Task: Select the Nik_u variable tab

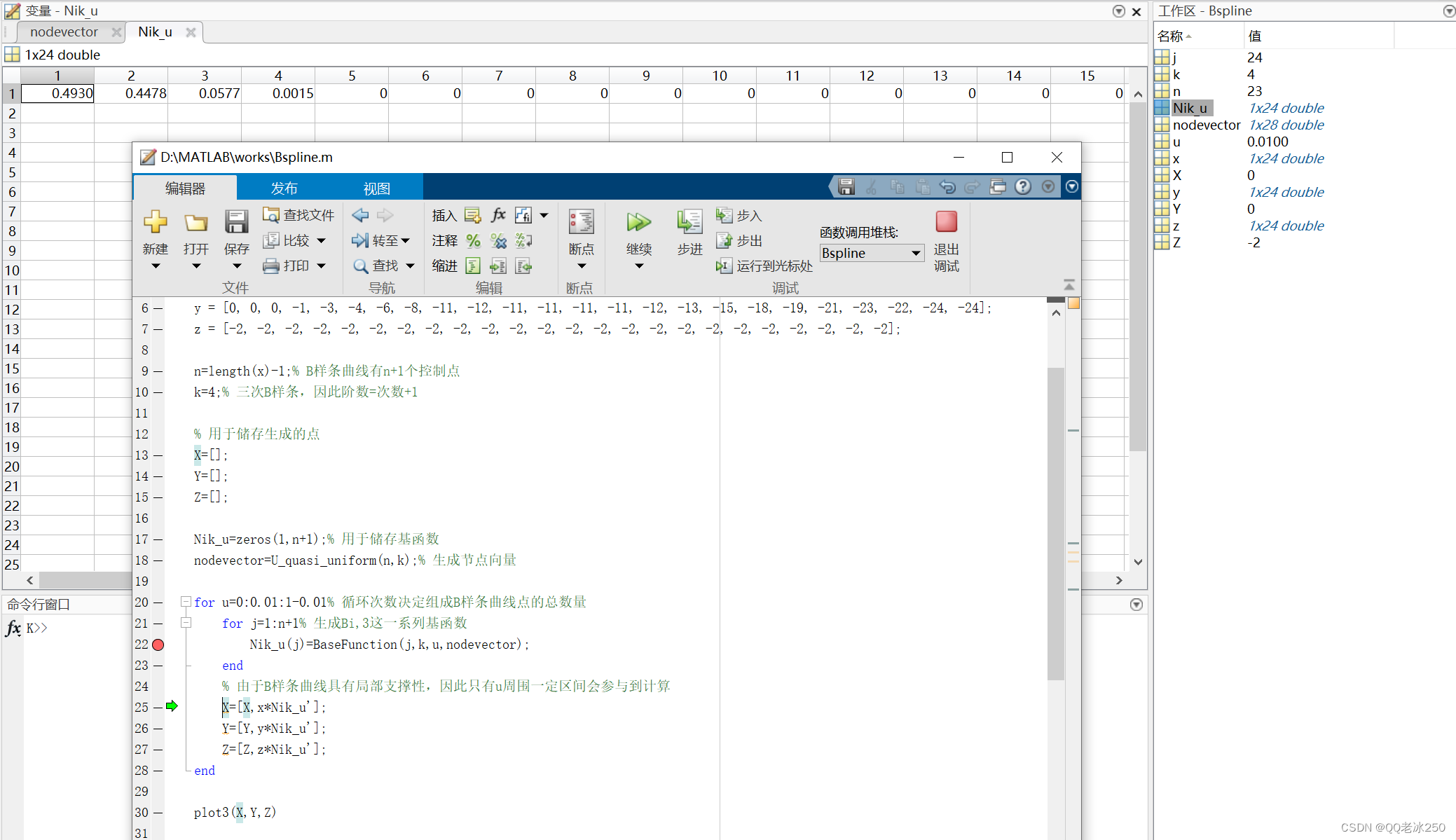Action: click(x=155, y=32)
